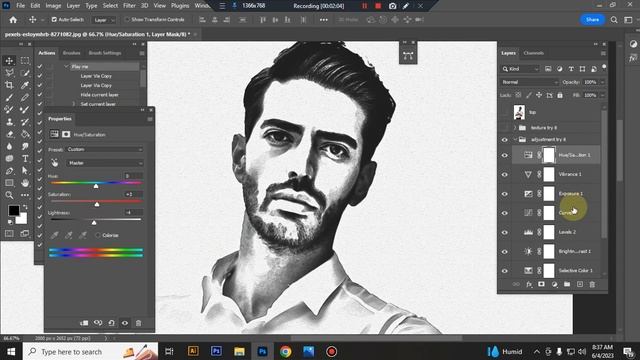Add a layer style with fx icon
This screenshot has height=360, width=640.
pos(529,284)
